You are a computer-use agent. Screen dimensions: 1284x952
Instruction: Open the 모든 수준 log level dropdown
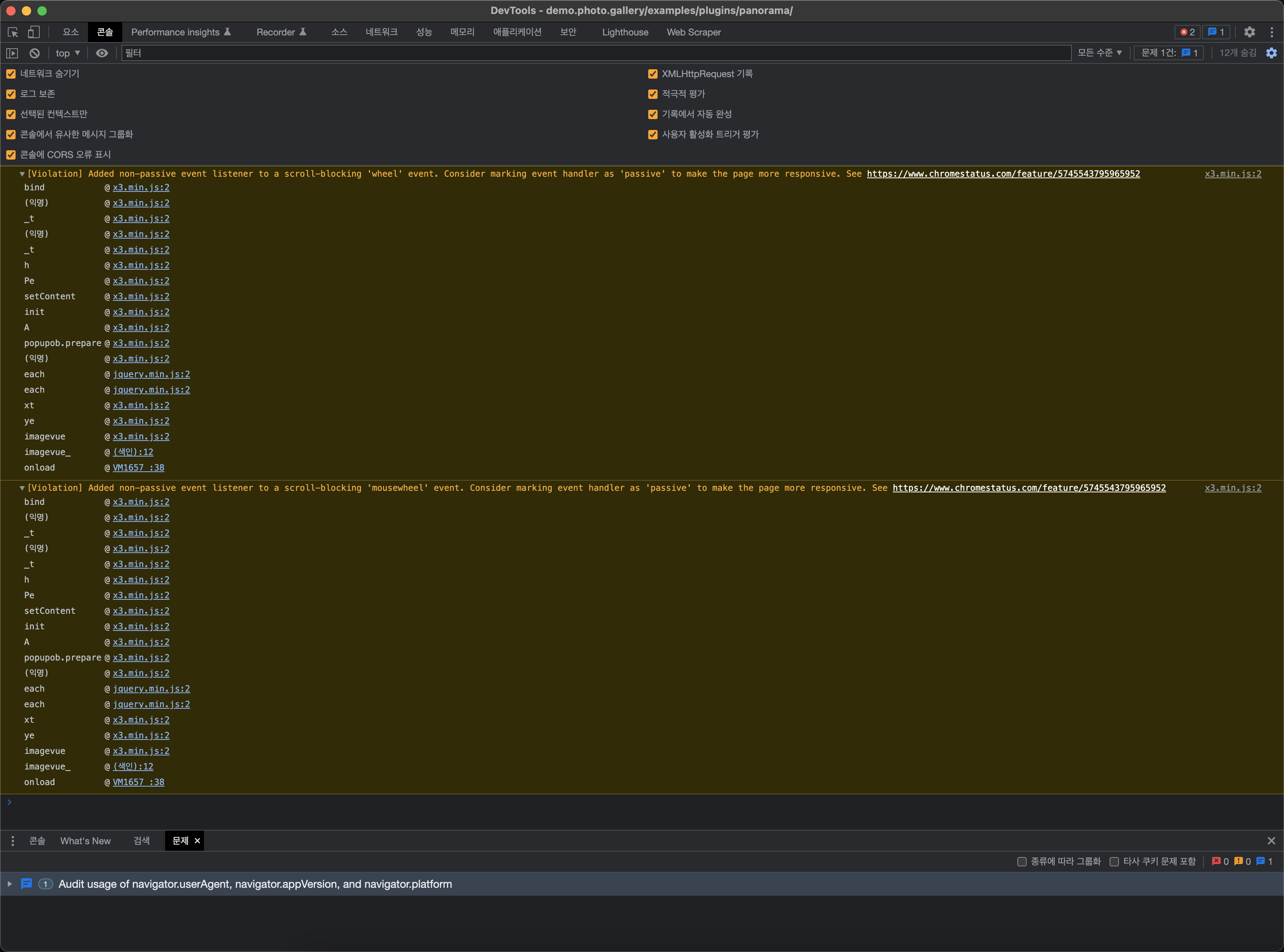[1099, 53]
